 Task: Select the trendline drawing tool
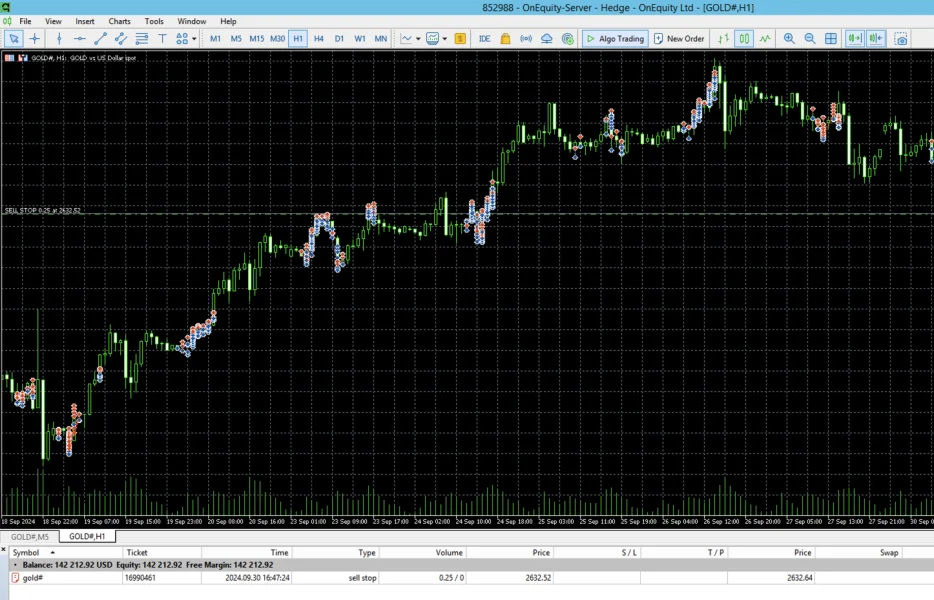pyautogui.click(x=100, y=39)
